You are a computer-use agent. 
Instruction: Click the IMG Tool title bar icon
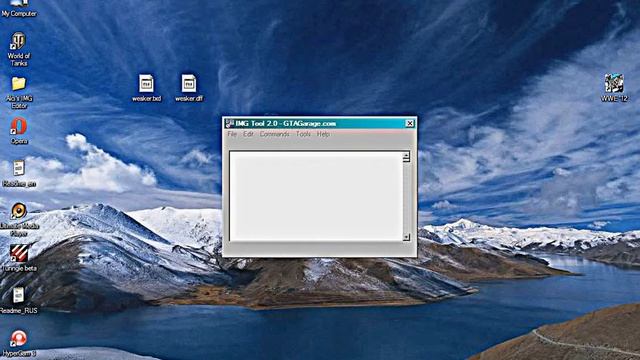tap(230, 123)
